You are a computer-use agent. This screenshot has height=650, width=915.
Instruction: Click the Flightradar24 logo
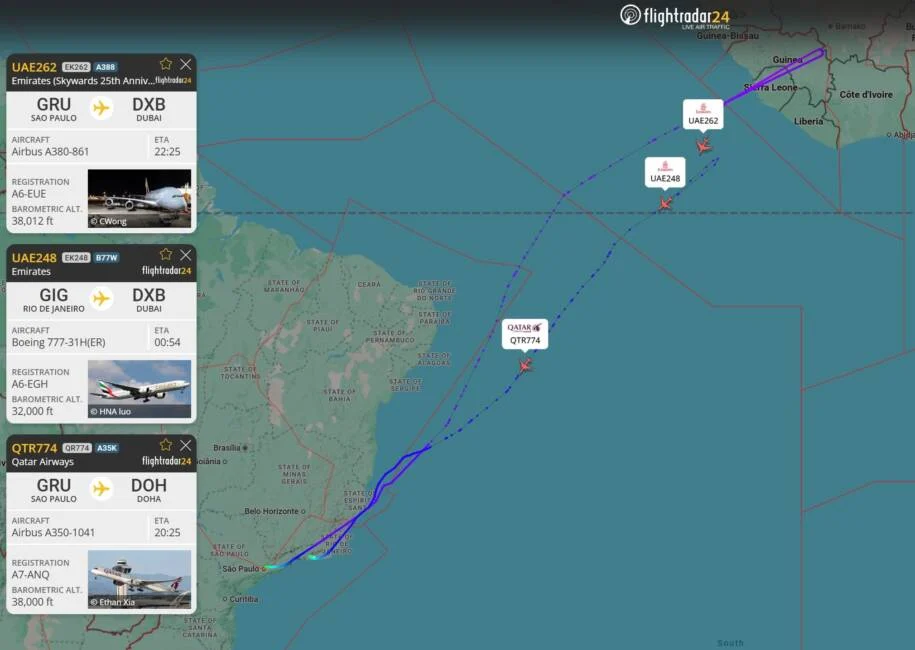[x=675, y=16]
